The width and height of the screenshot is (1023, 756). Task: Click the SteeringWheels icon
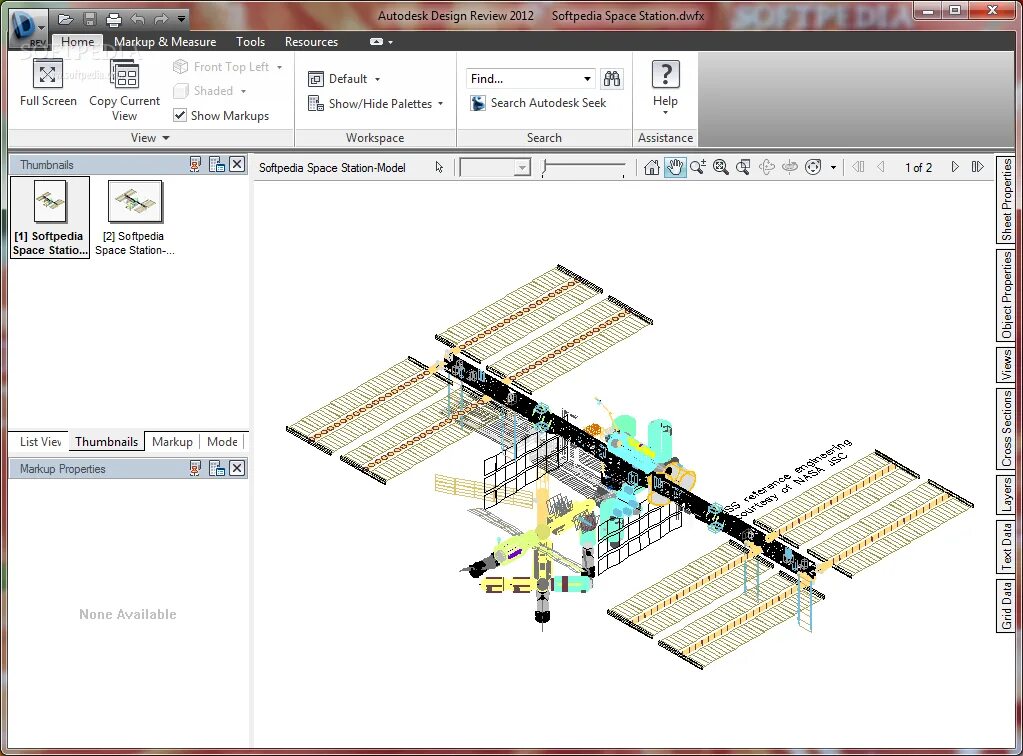tap(813, 168)
